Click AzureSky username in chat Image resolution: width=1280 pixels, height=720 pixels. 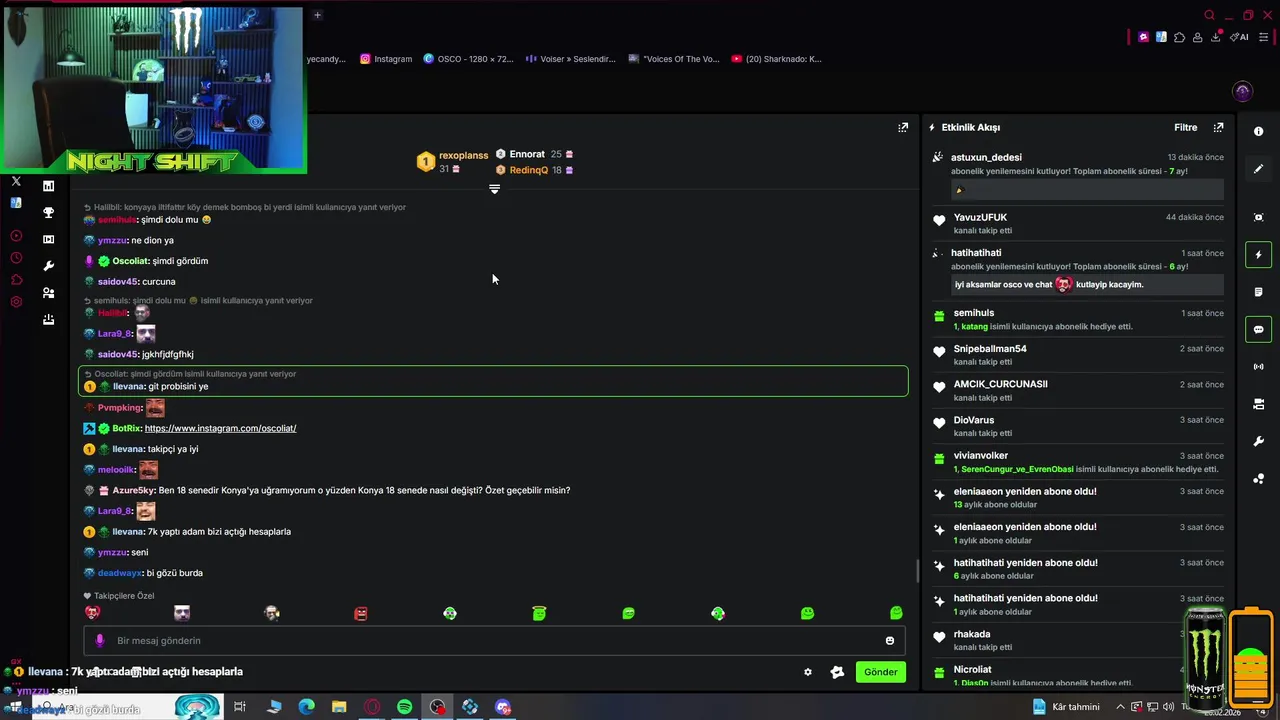point(134,491)
